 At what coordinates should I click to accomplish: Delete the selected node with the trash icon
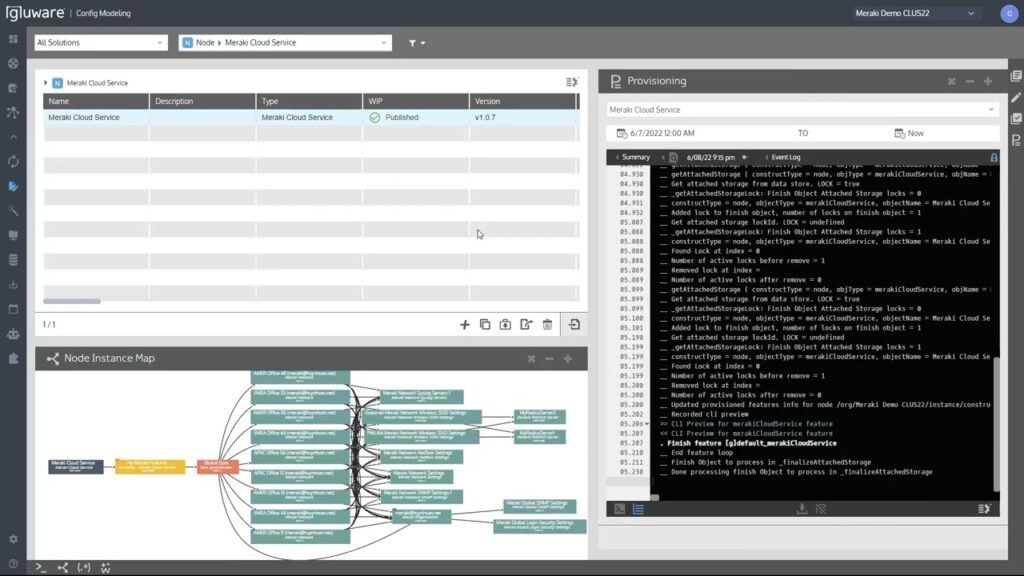[547, 324]
